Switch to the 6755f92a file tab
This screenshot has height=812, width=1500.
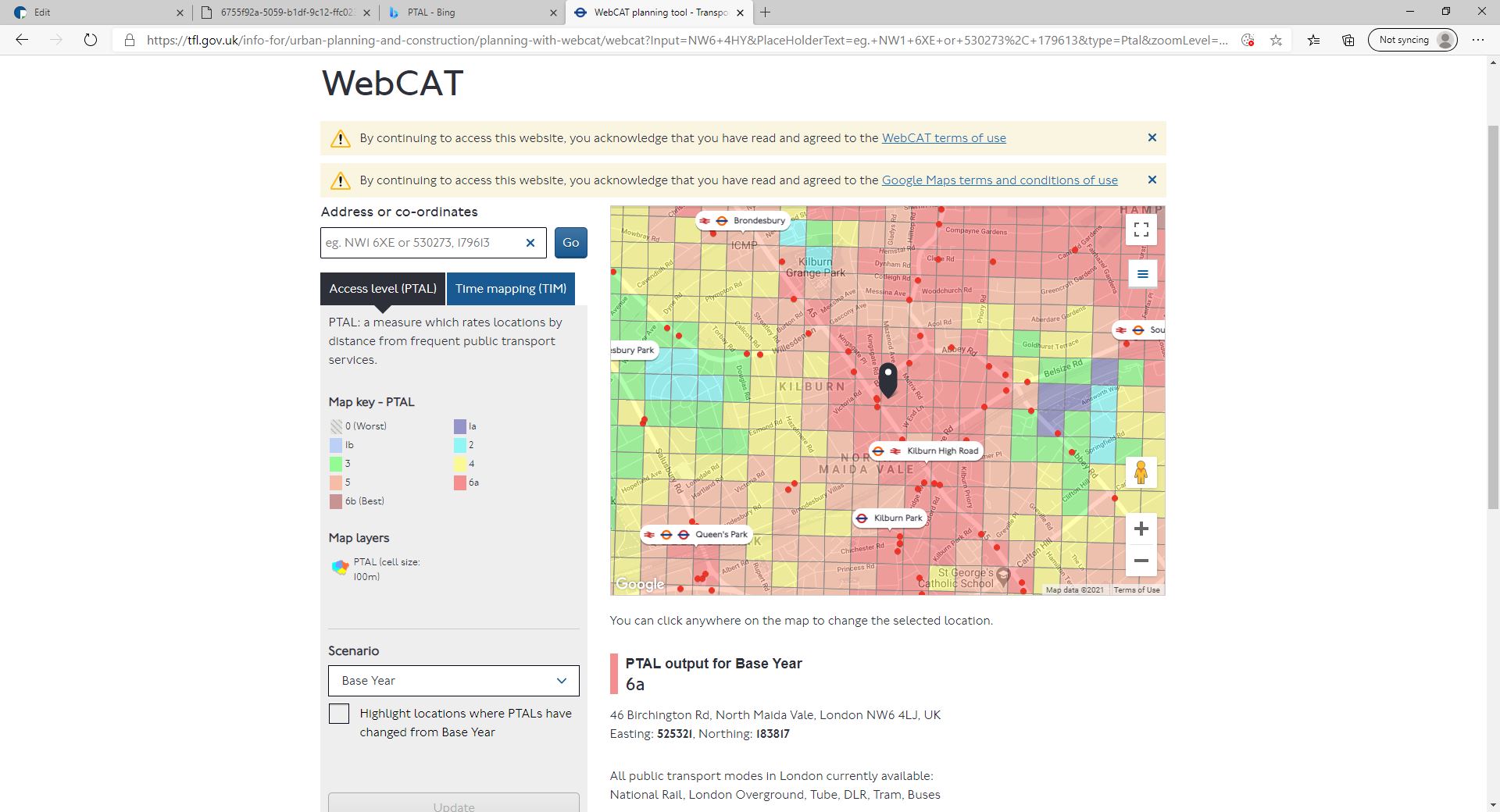click(286, 12)
